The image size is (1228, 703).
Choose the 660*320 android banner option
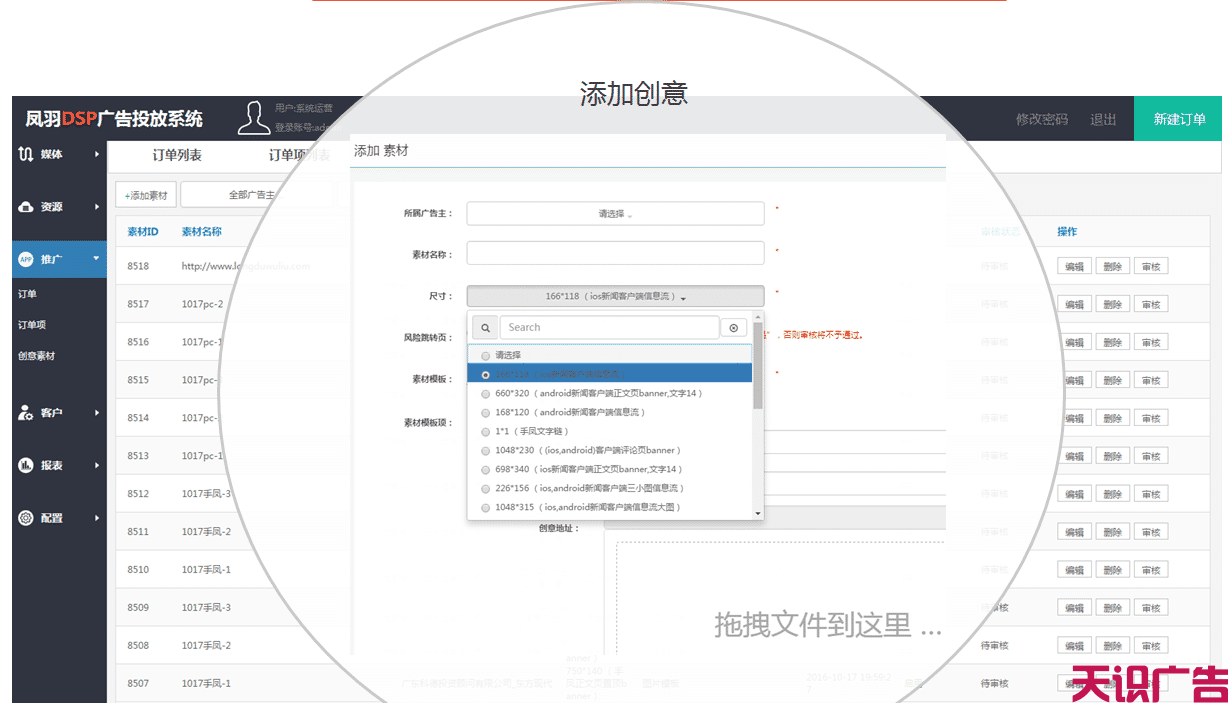point(610,393)
